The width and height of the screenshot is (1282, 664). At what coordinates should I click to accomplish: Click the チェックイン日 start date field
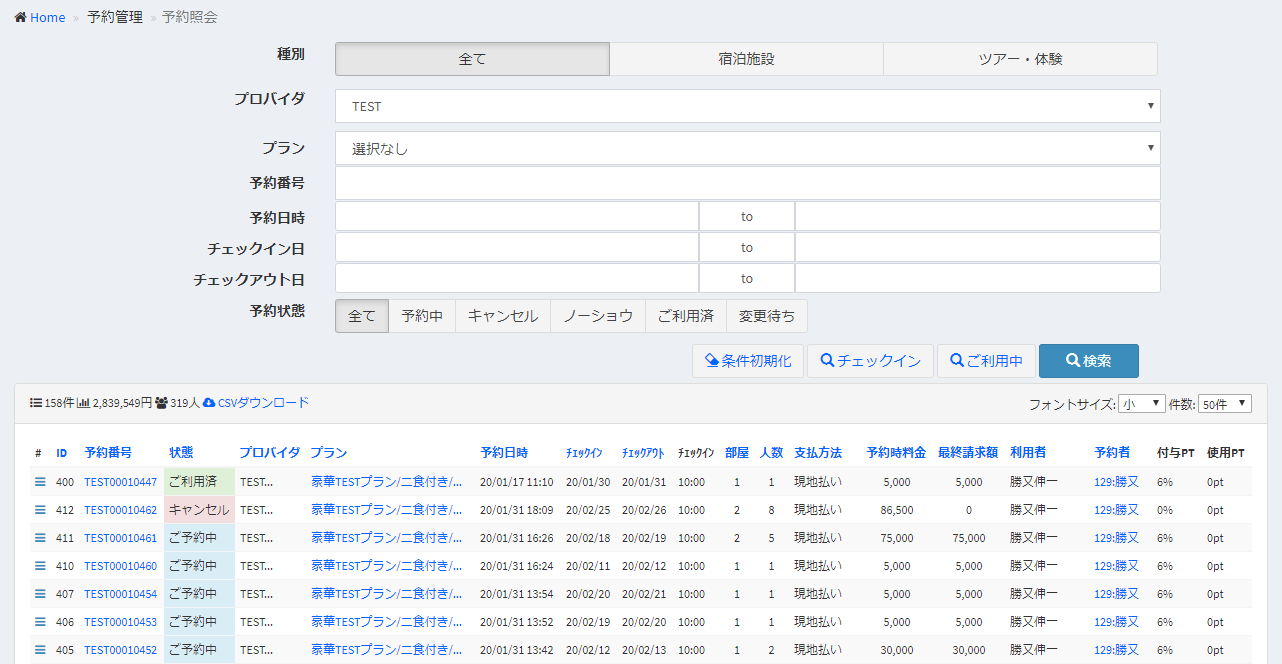[x=517, y=247]
